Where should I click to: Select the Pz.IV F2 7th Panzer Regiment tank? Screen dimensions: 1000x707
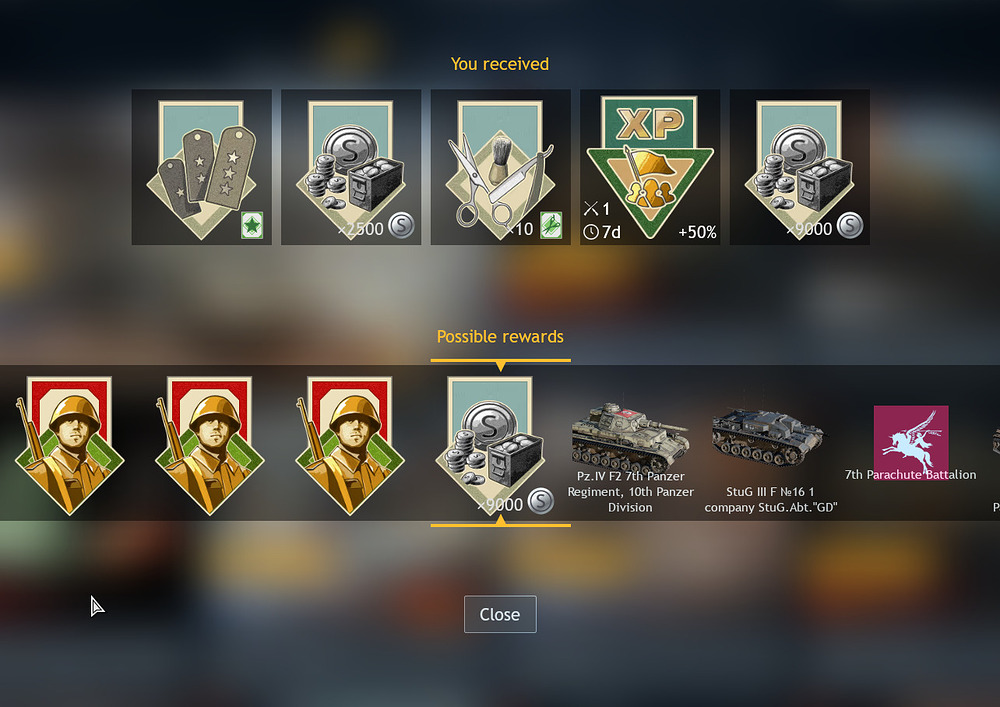point(630,458)
